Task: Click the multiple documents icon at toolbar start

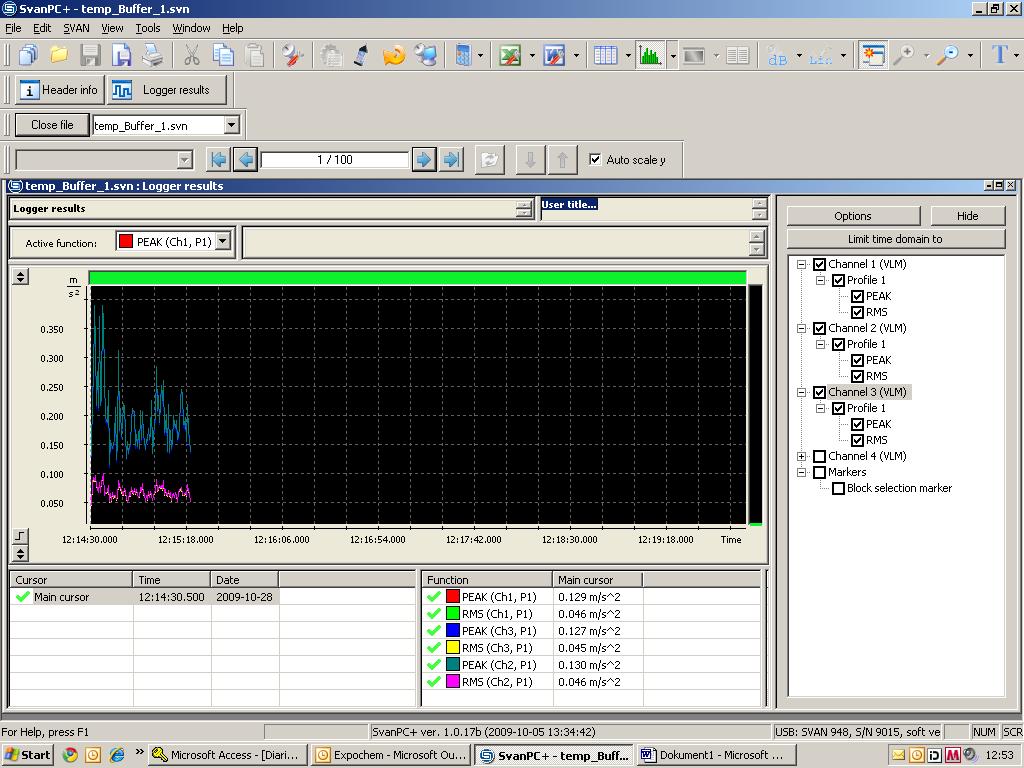Action: (28, 56)
